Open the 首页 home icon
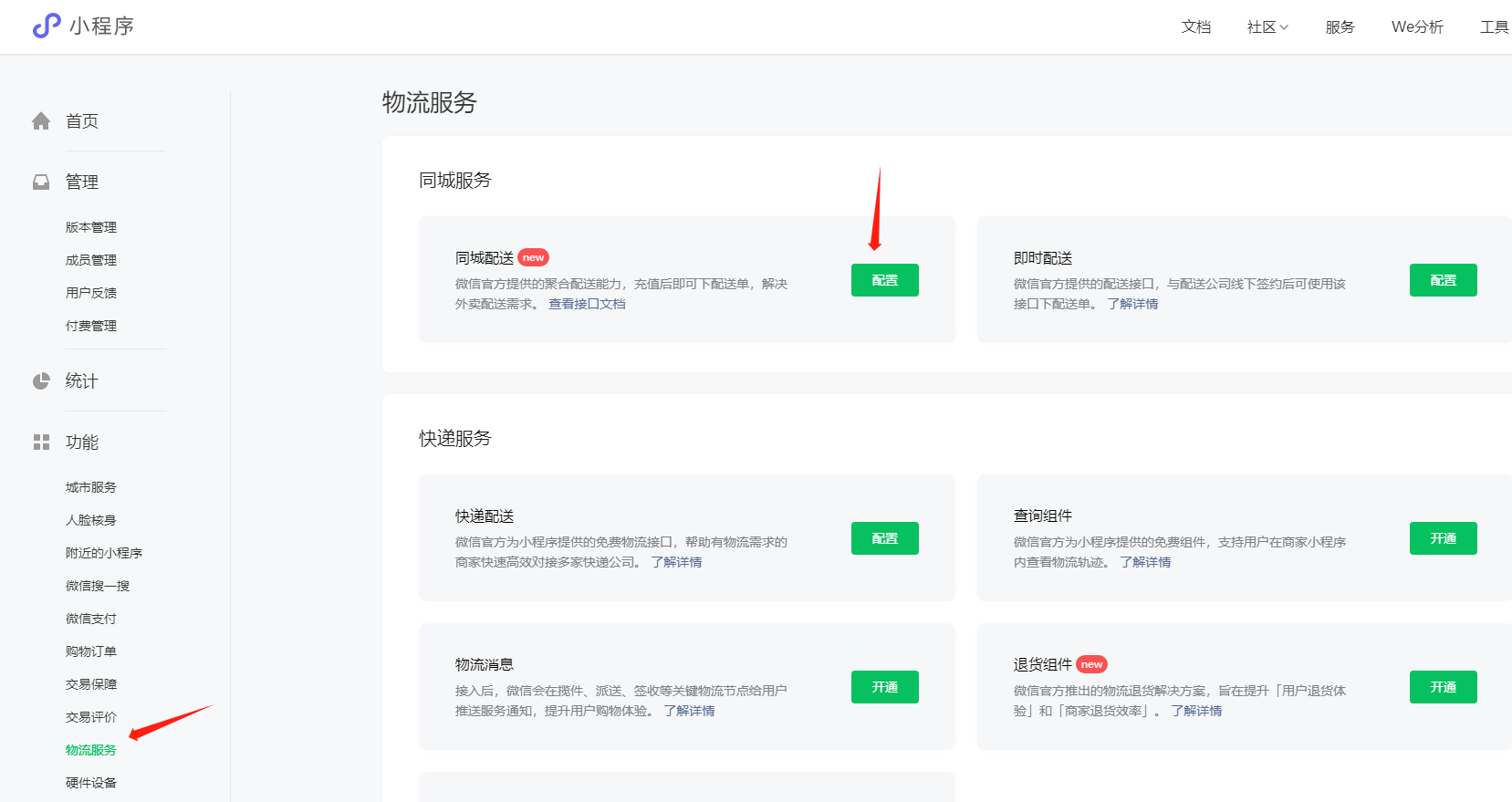Image resolution: width=1512 pixels, height=802 pixels. [41, 121]
